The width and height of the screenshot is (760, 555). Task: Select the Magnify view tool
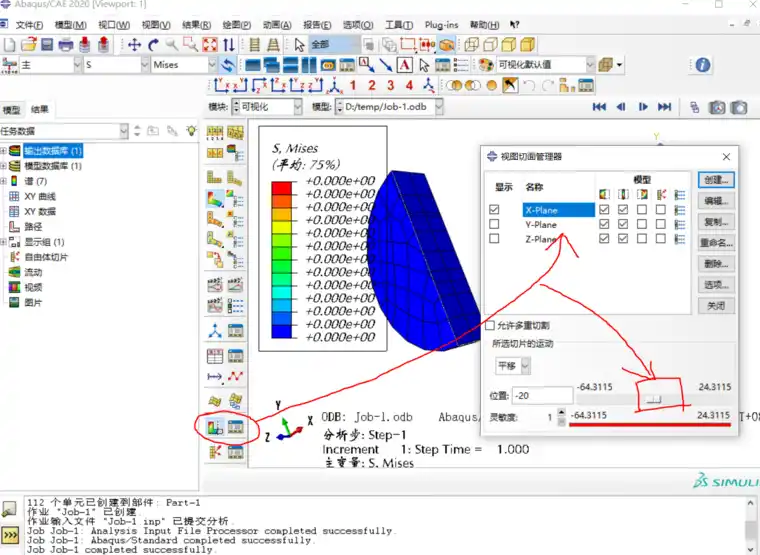(x=172, y=45)
